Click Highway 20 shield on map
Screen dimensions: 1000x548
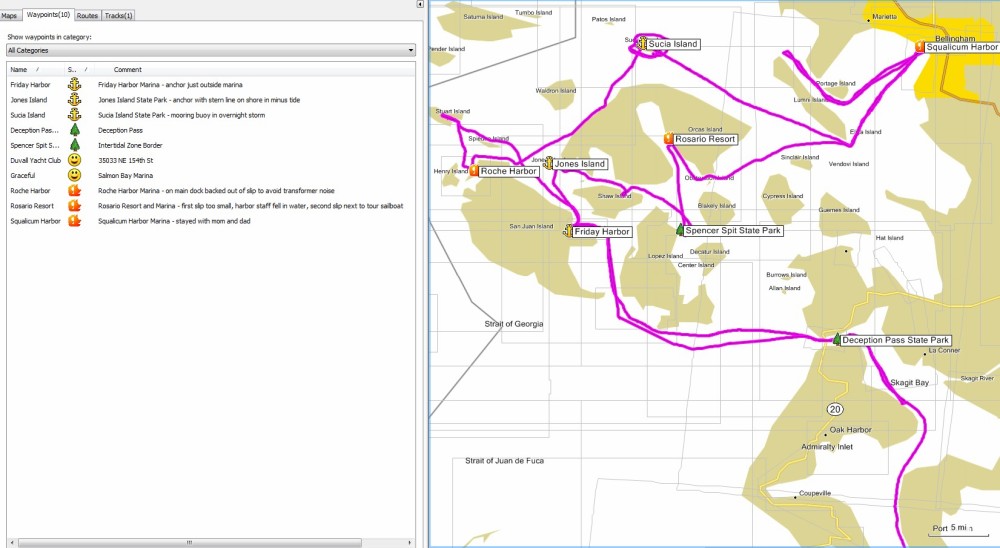coord(833,410)
